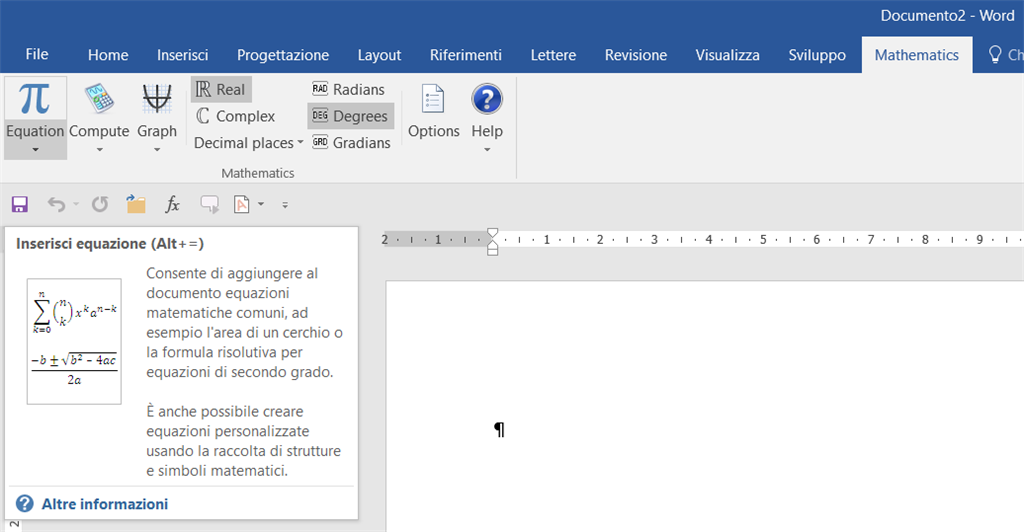Screen dimensions: 1024x532
Task: Toggle Real number mode
Action: click(221, 89)
